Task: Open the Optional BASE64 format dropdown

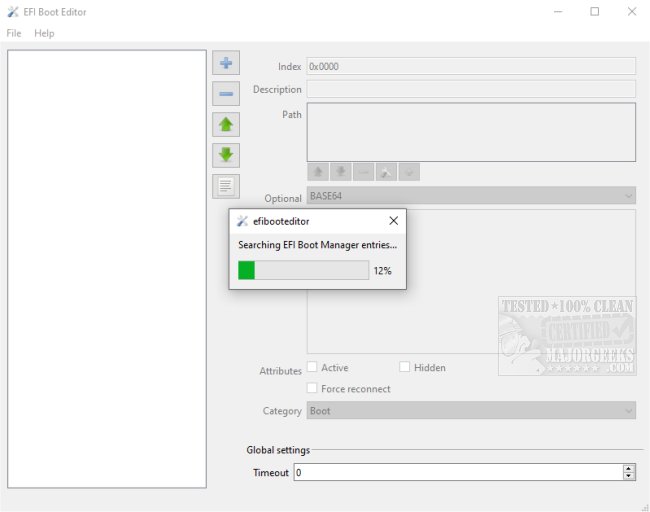Action: pyautogui.click(x=470, y=197)
